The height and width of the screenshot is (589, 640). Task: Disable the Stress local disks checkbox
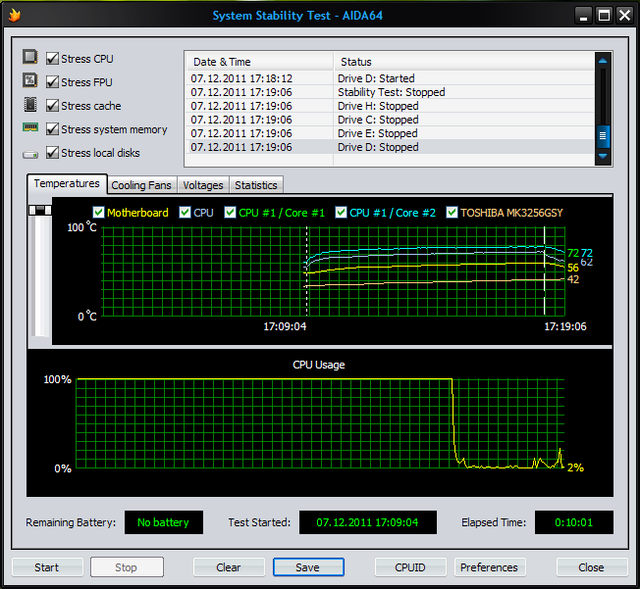coord(52,153)
